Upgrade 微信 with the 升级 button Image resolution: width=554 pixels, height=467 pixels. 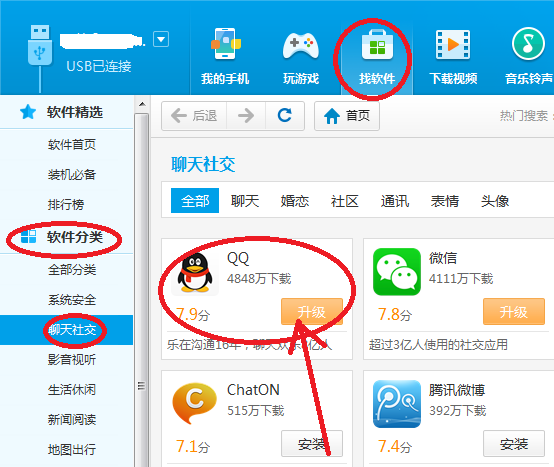coord(514,312)
